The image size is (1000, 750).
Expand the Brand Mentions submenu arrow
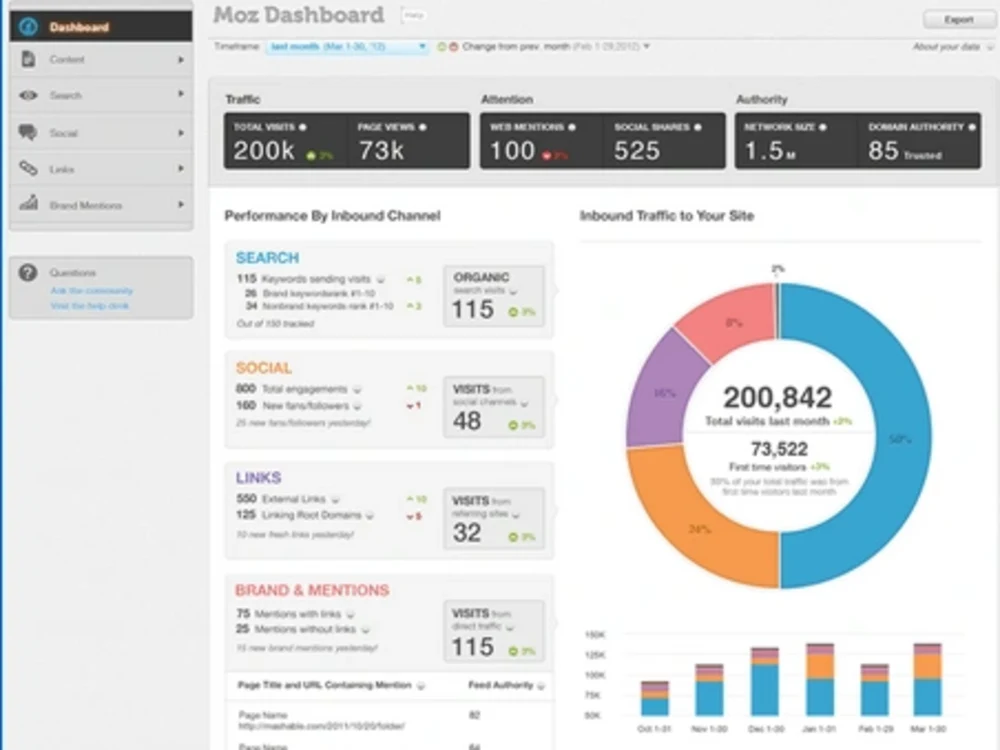point(181,205)
